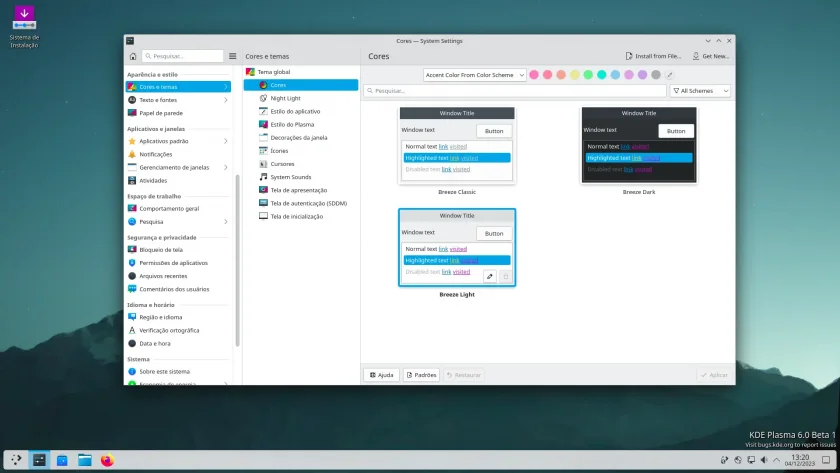Screen dimensions: 840x473
Task: Edit the Breeze Light color scheme
Action: [x=490, y=276]
